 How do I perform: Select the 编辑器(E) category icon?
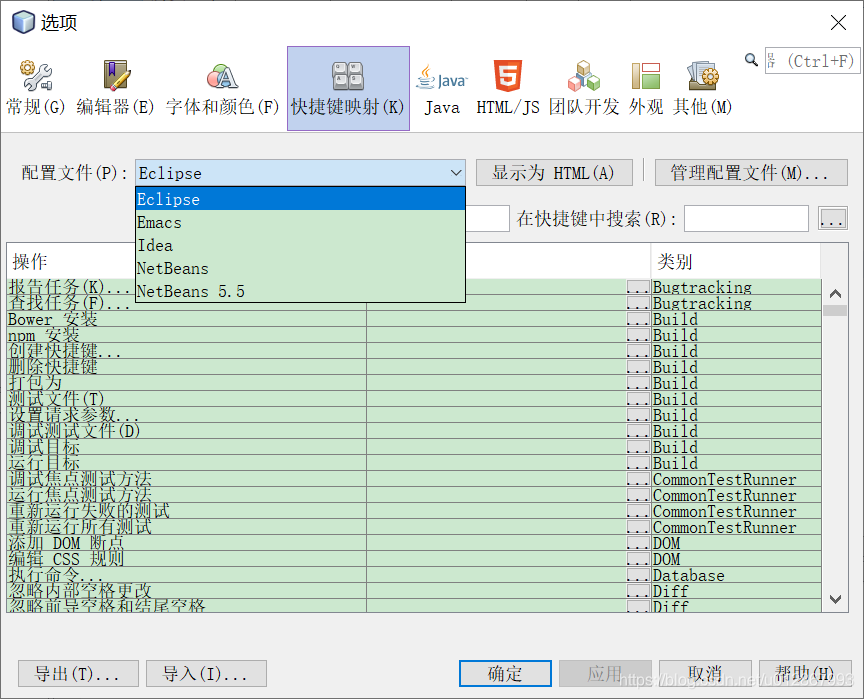[115, 75]
